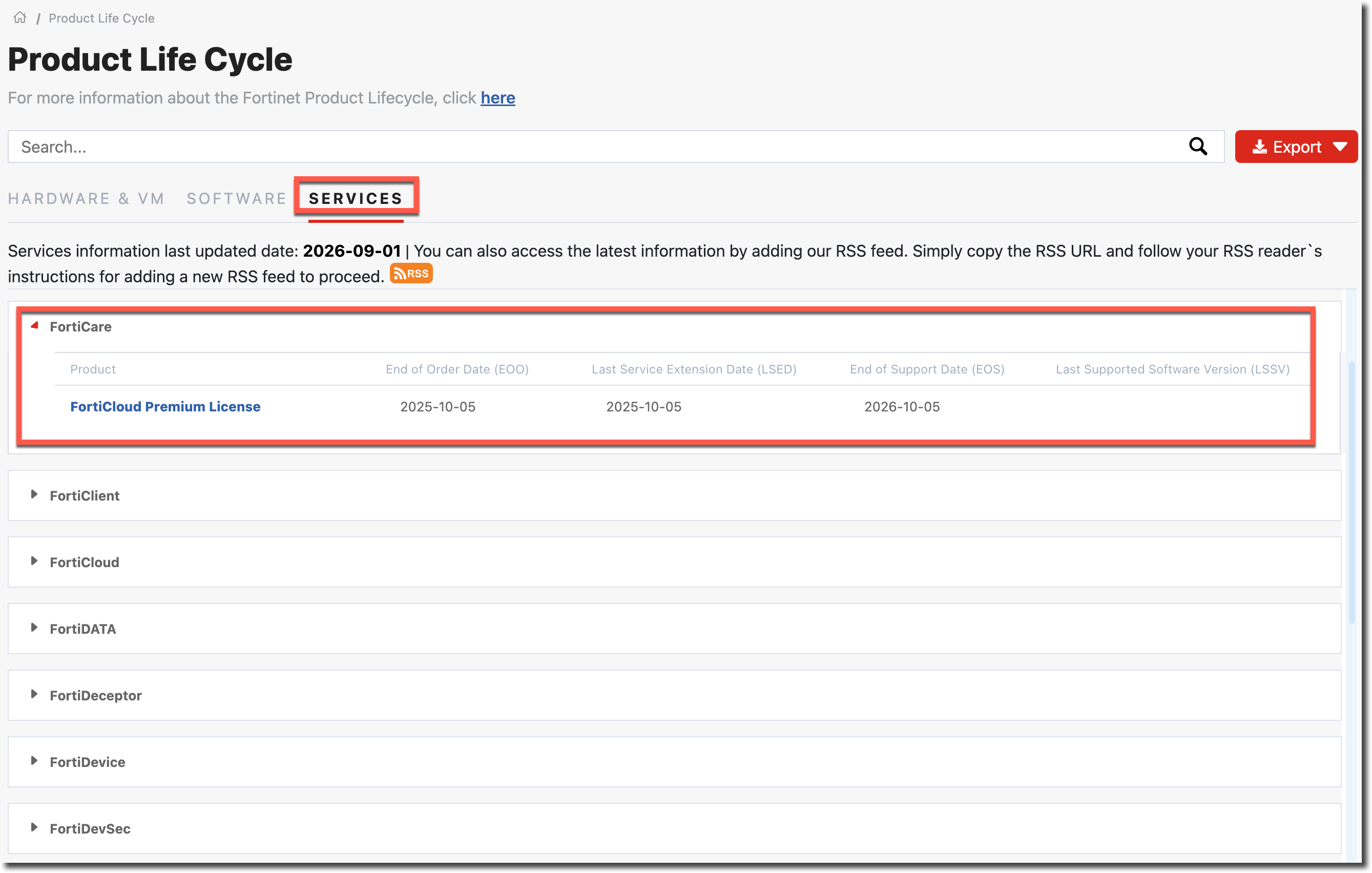Open the orange RSS feed badge
Screen dimensions: 1372x873
click(411, 274)
